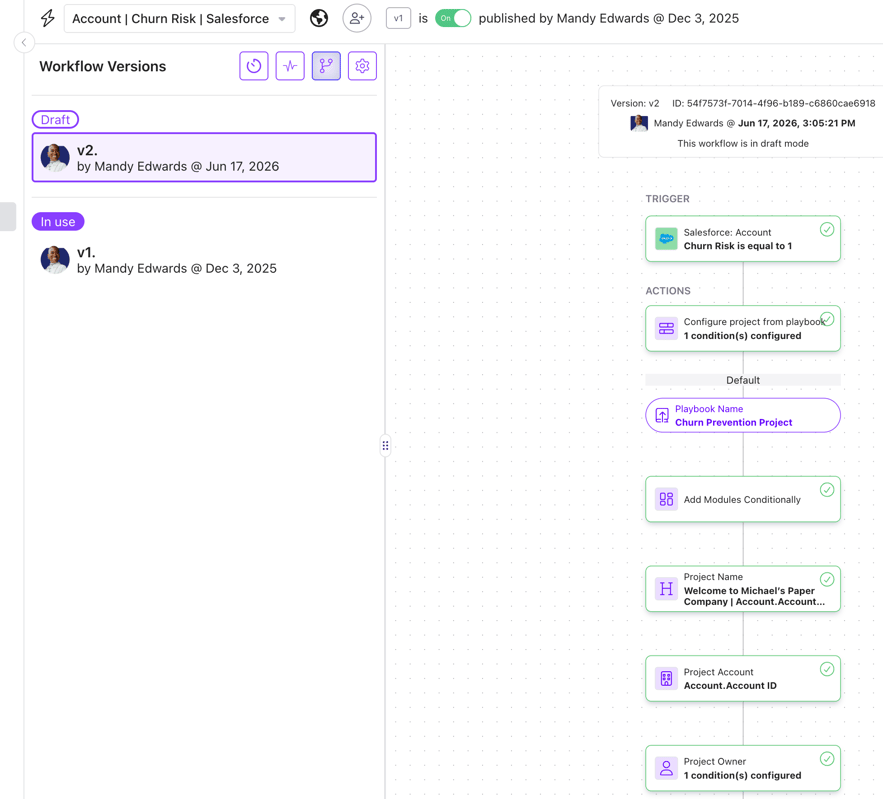Click the Project Account building icon
Viewport: 883px width, 799px height.
[x=666, y=679]
